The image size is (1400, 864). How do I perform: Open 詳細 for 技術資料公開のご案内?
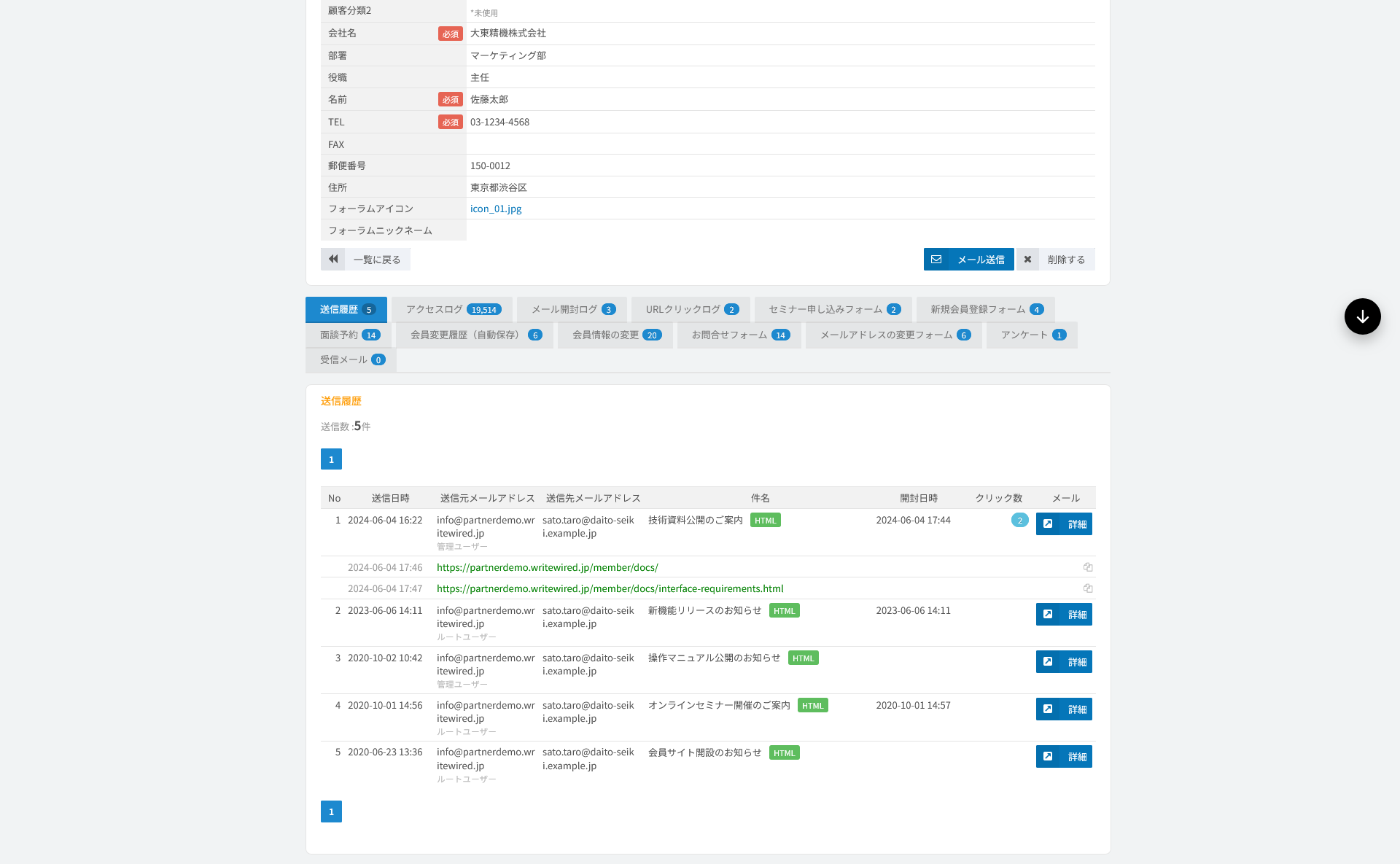tap(1064, 524)
